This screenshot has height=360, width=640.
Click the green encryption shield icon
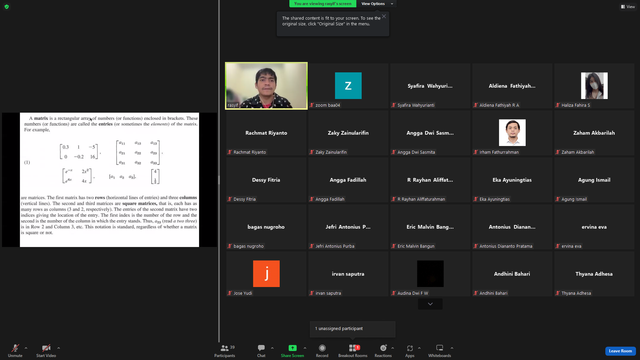click(7, 7)
